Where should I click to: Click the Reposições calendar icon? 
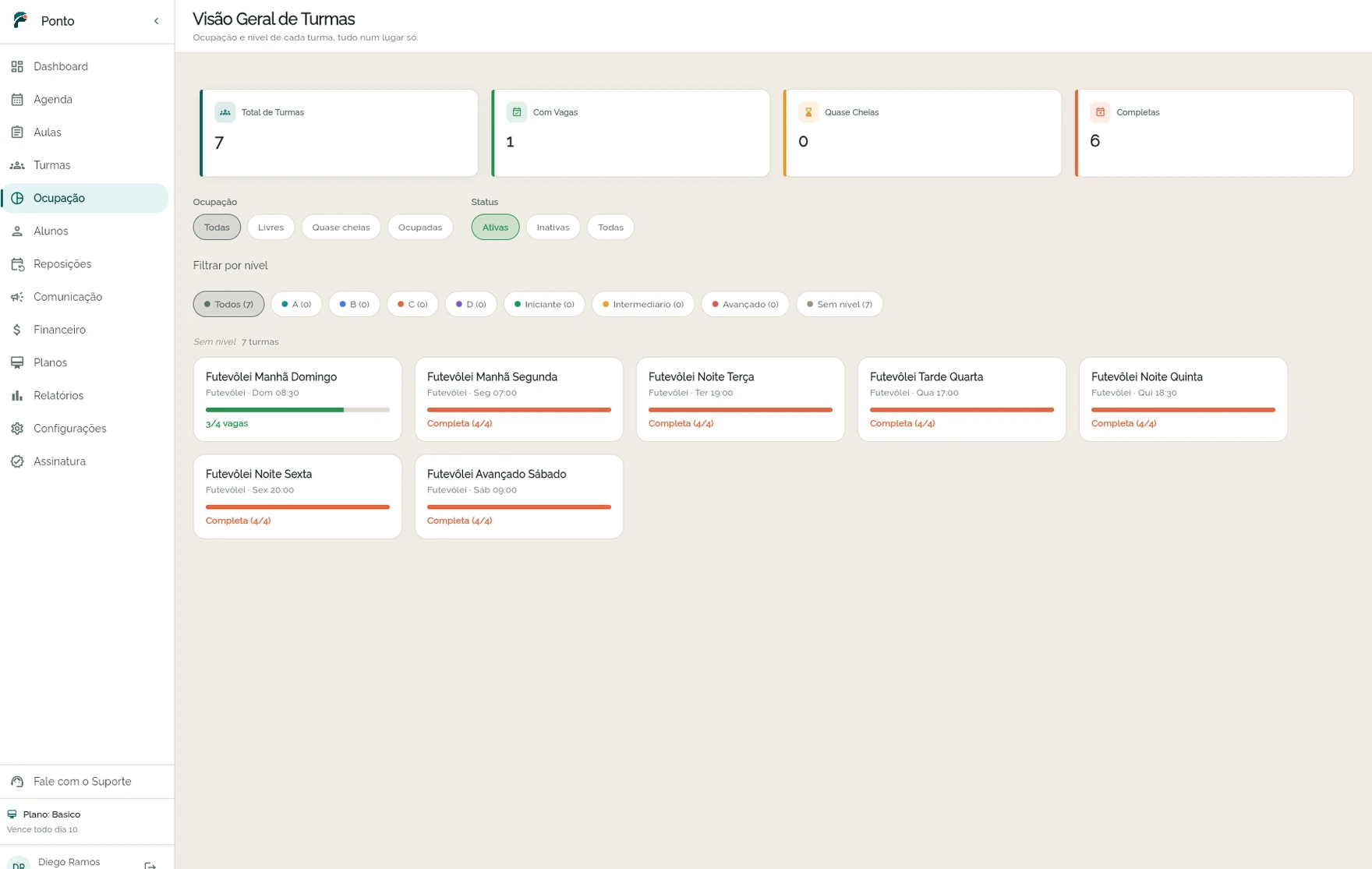coord(17,264)
